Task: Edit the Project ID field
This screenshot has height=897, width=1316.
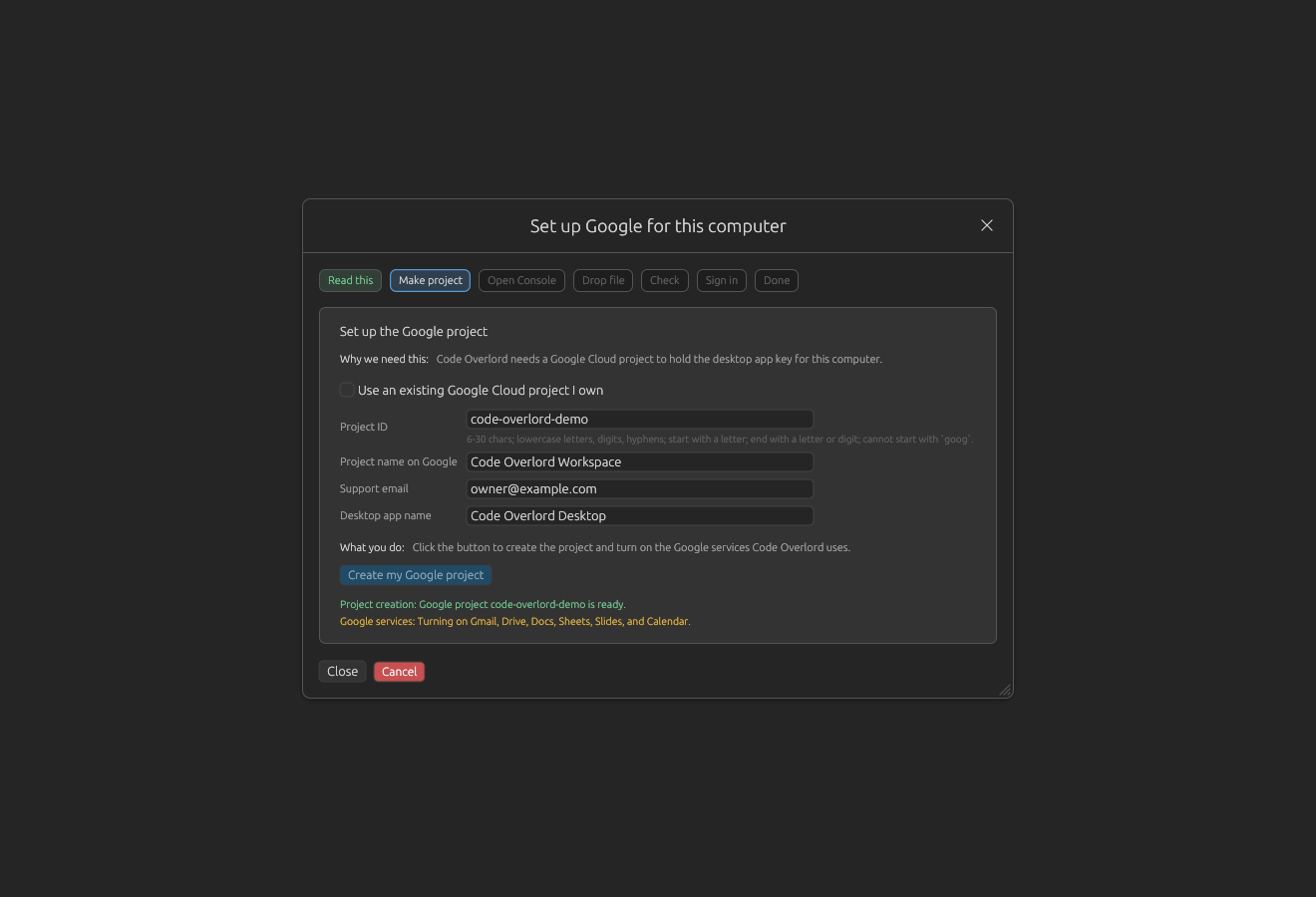Action: (640, 420)
